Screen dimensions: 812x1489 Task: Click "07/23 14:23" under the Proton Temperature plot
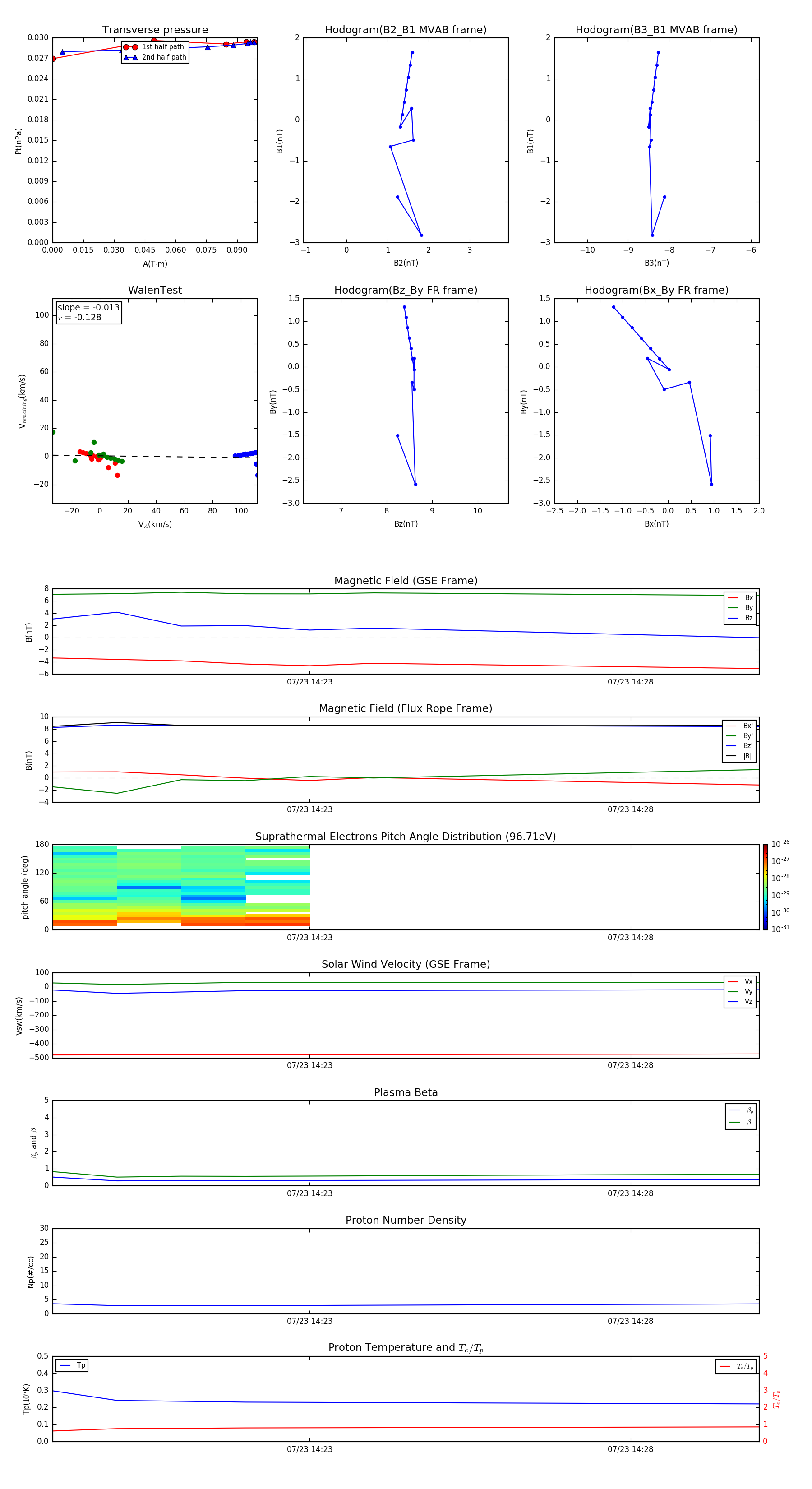[x=310, y=1449]
